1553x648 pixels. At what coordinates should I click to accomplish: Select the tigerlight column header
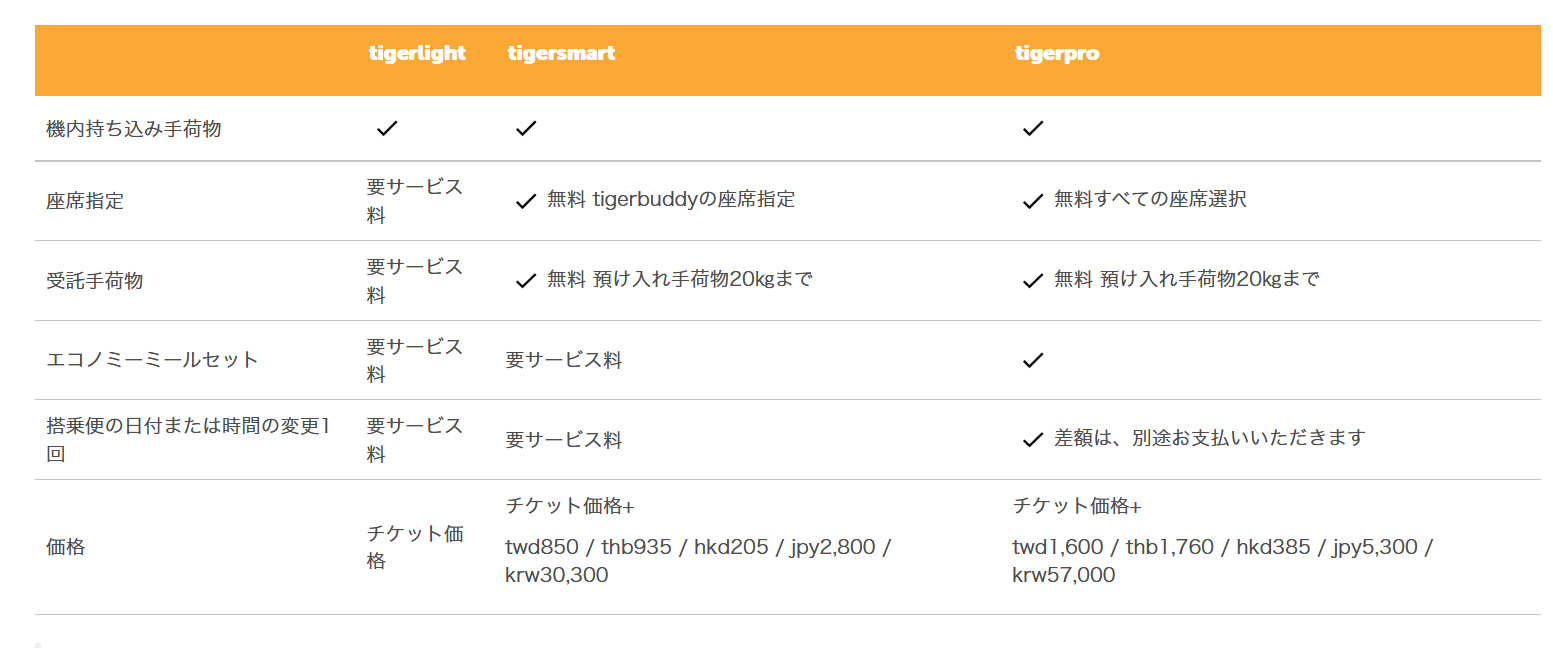point(417,53)
